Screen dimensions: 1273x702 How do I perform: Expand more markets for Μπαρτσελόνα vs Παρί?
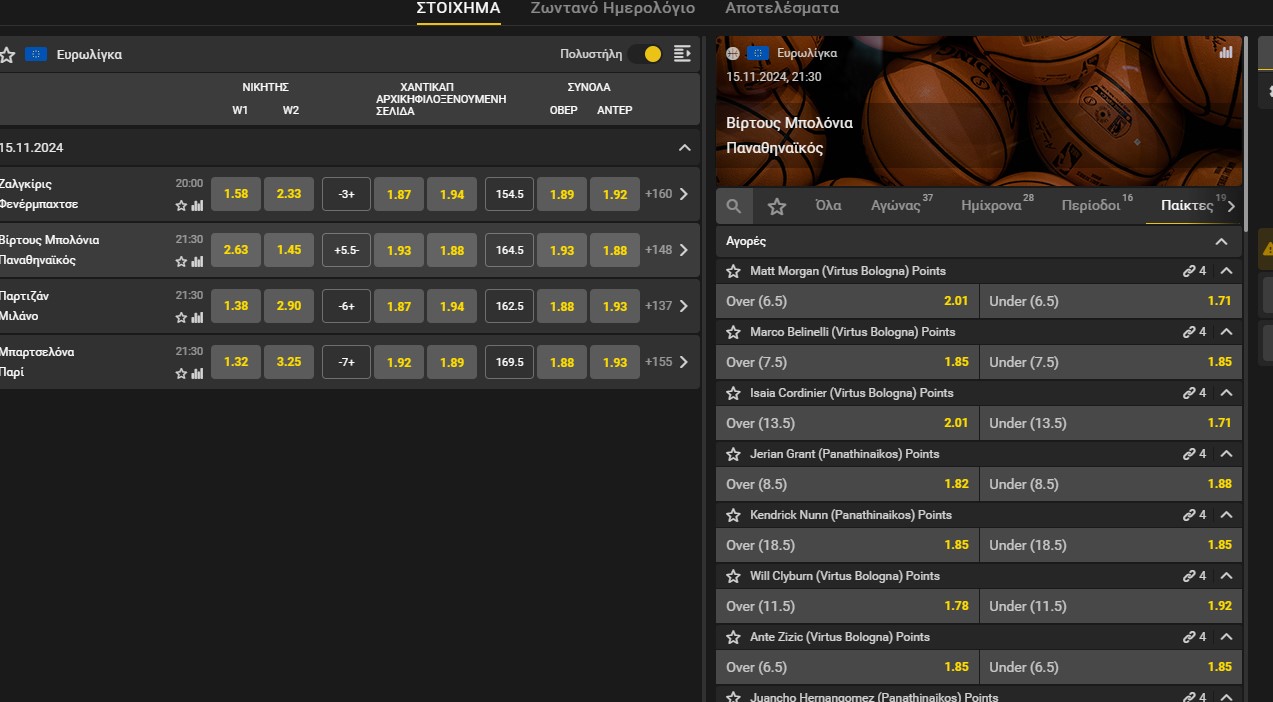(x=684, y=362)
